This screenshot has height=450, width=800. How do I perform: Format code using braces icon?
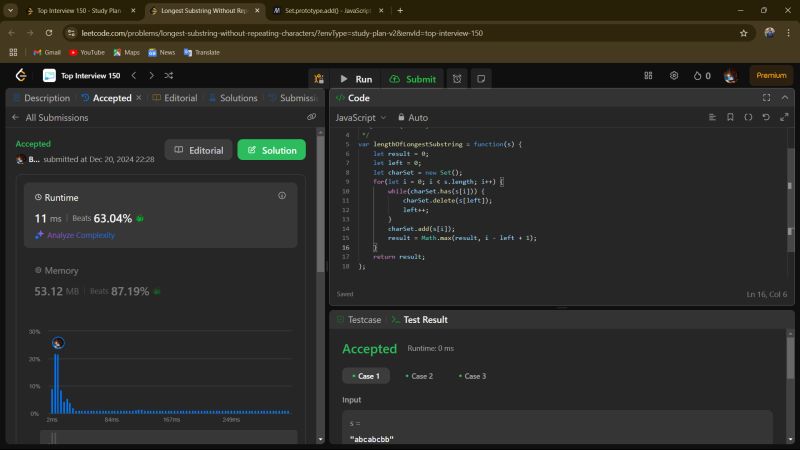click(748, 117)
